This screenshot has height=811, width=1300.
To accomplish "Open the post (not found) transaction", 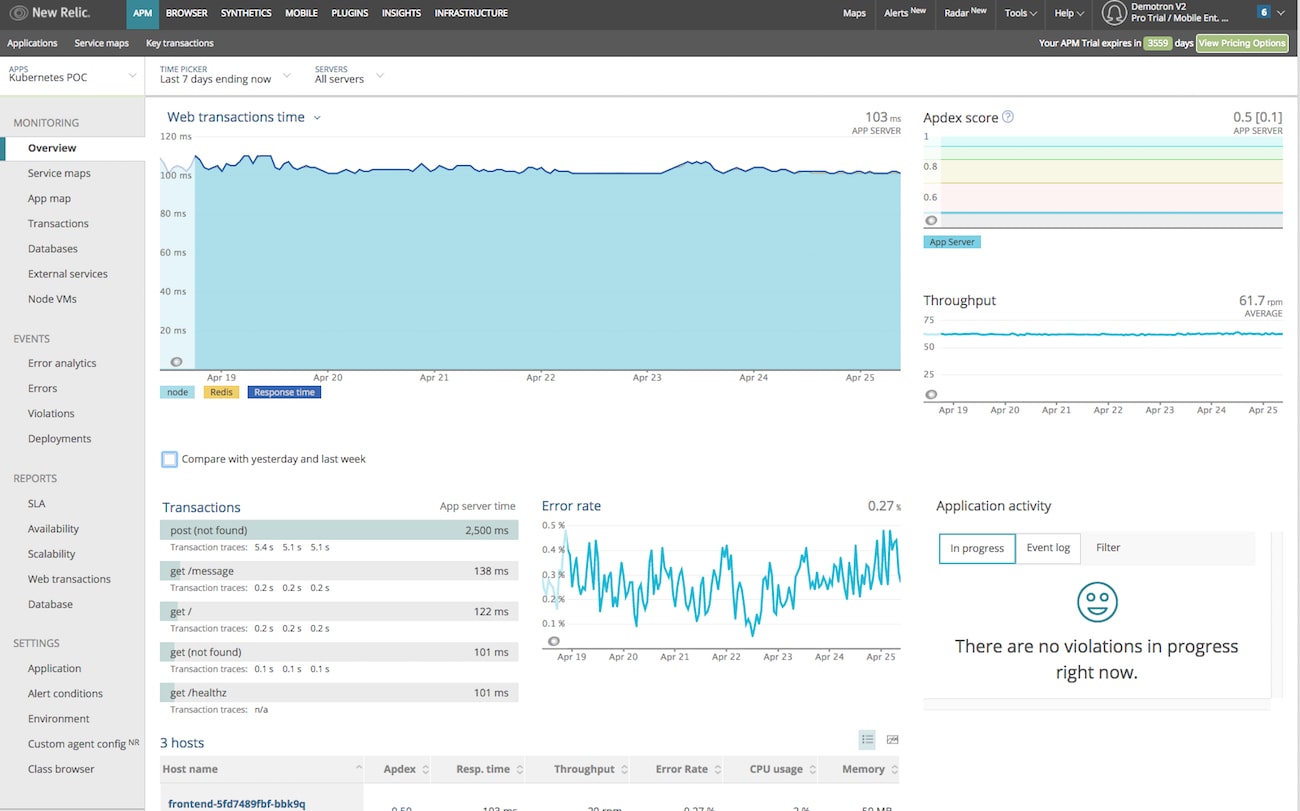I will point(339,530).
